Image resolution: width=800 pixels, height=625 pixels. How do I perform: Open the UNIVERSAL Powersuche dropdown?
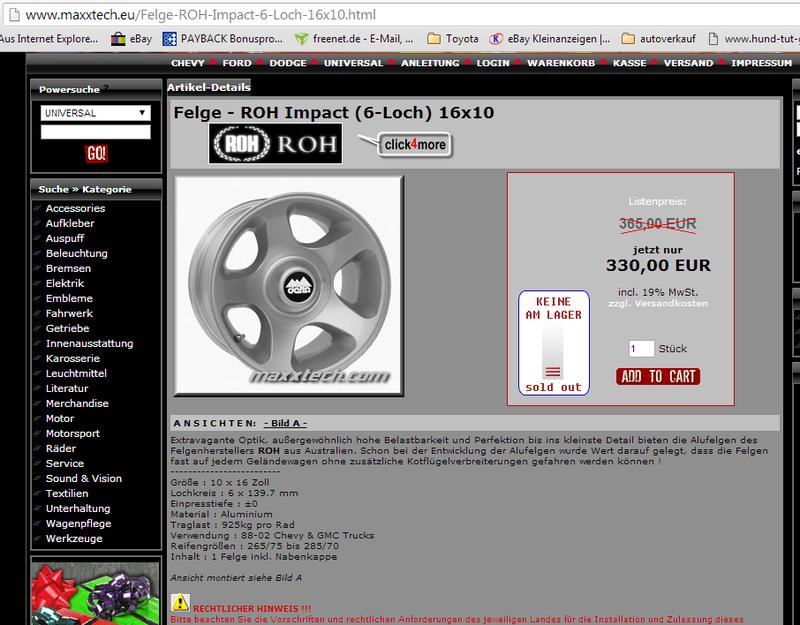tap(95, 113)
